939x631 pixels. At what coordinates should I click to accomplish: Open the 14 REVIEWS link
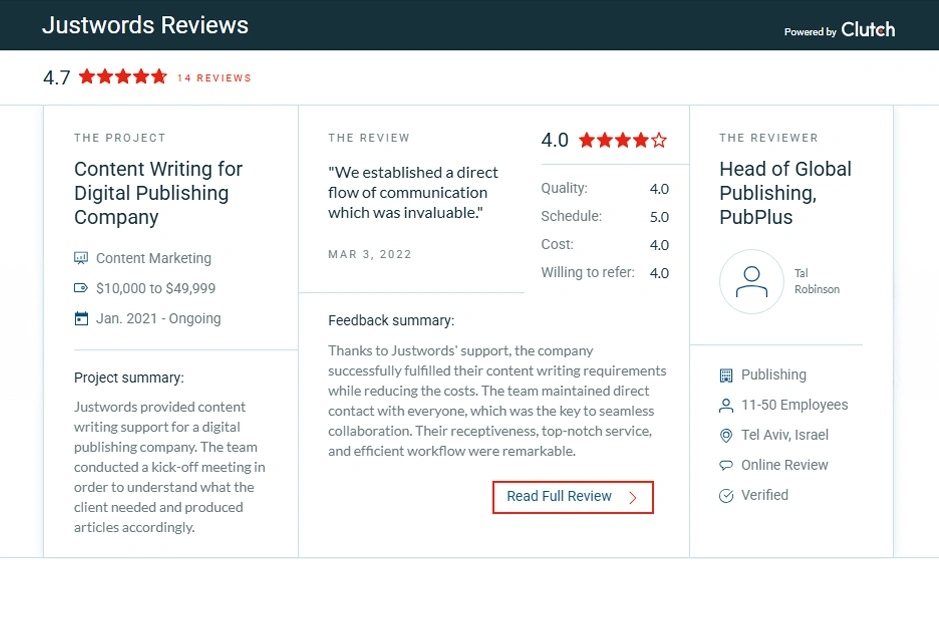click(x=214, y=78)
